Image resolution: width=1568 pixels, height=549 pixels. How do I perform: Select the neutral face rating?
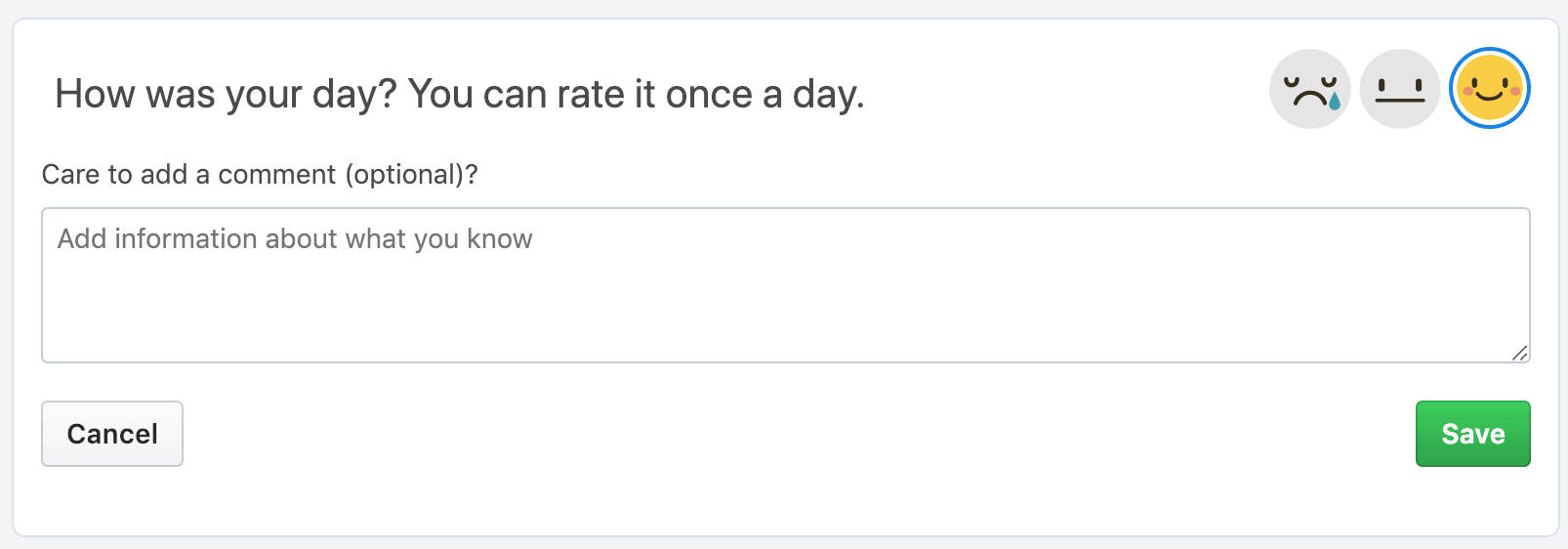click(x=1399, y=90)
